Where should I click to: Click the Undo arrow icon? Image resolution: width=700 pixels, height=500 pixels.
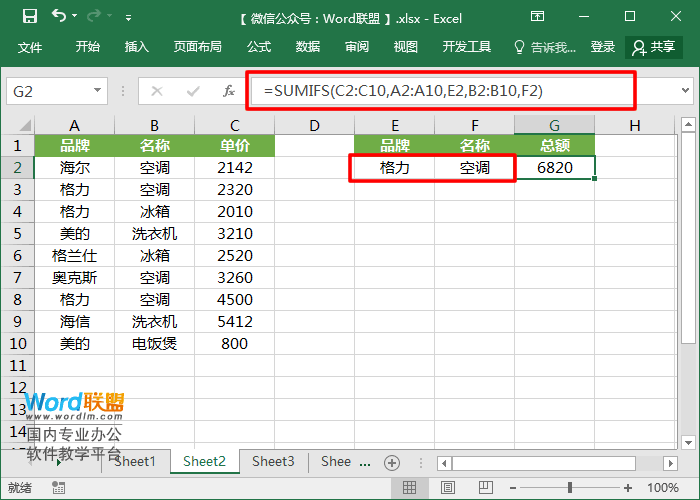coord(59,17)
